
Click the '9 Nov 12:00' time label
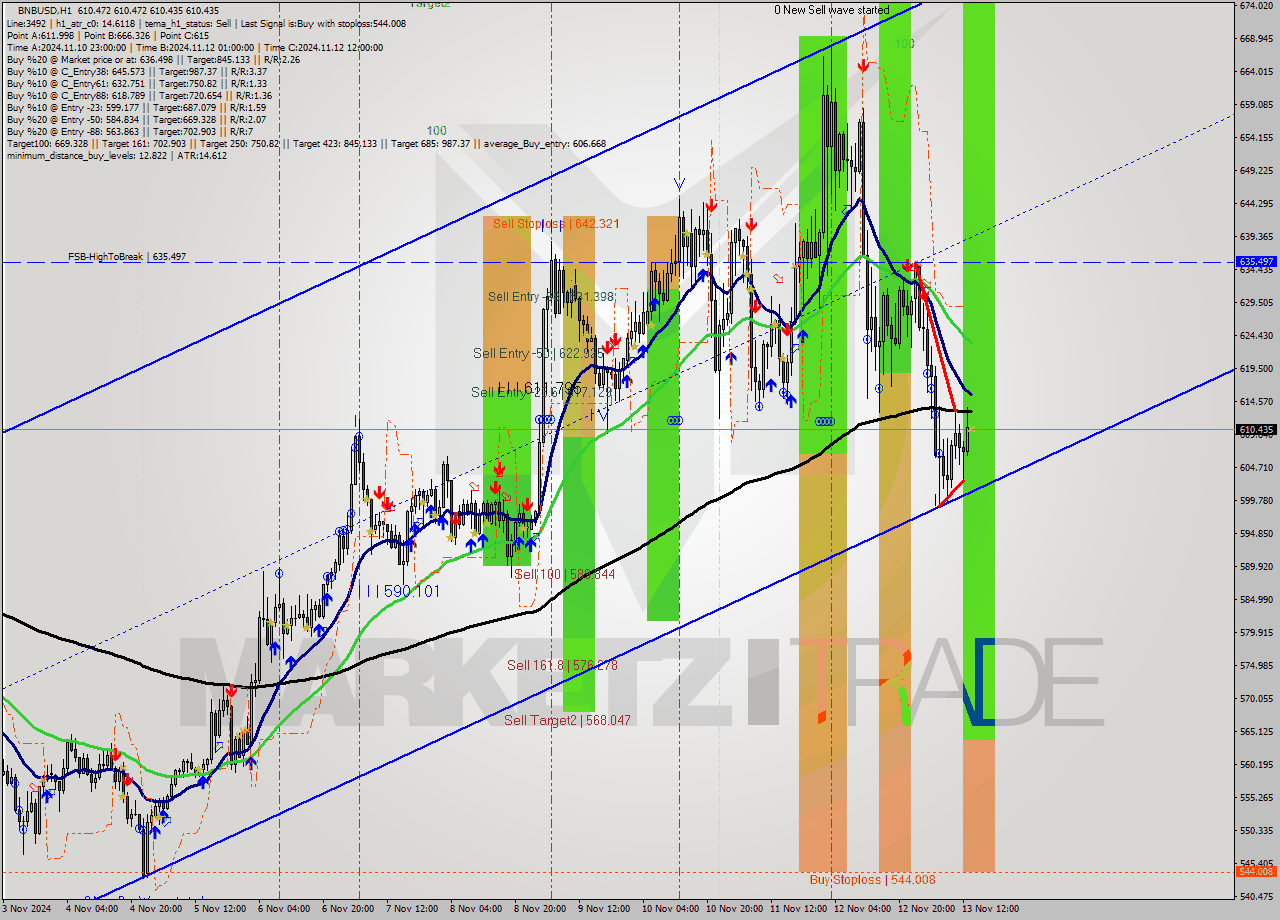(x=603, y=909)
